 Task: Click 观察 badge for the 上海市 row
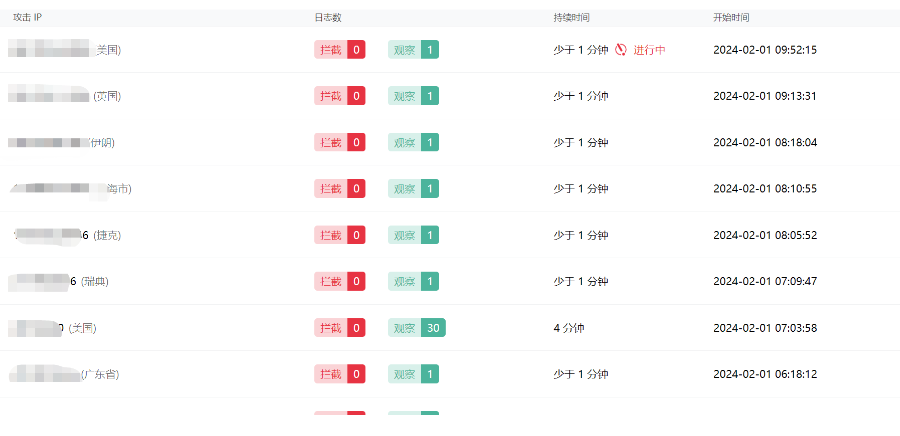(x=413, y=188)
